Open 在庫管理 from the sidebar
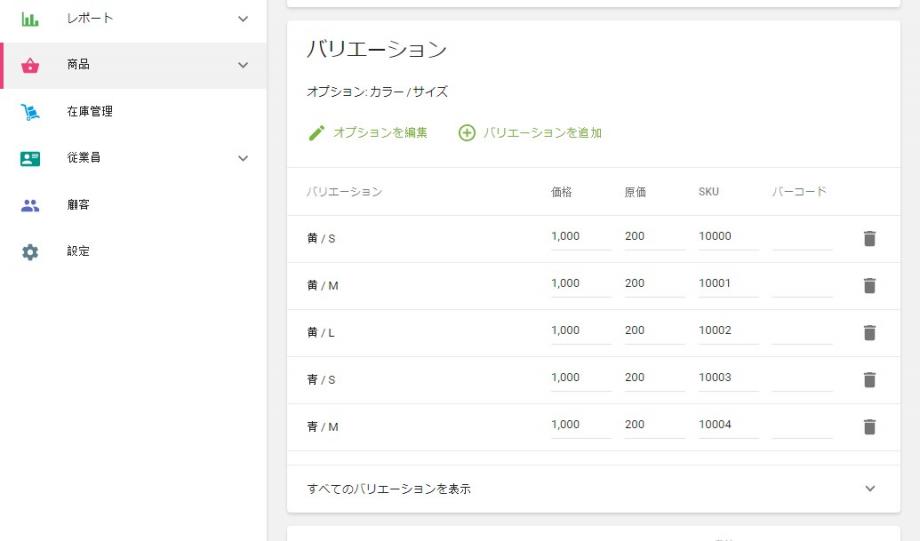Viewport: 920px width, 541px height. [x=90, y=111]
